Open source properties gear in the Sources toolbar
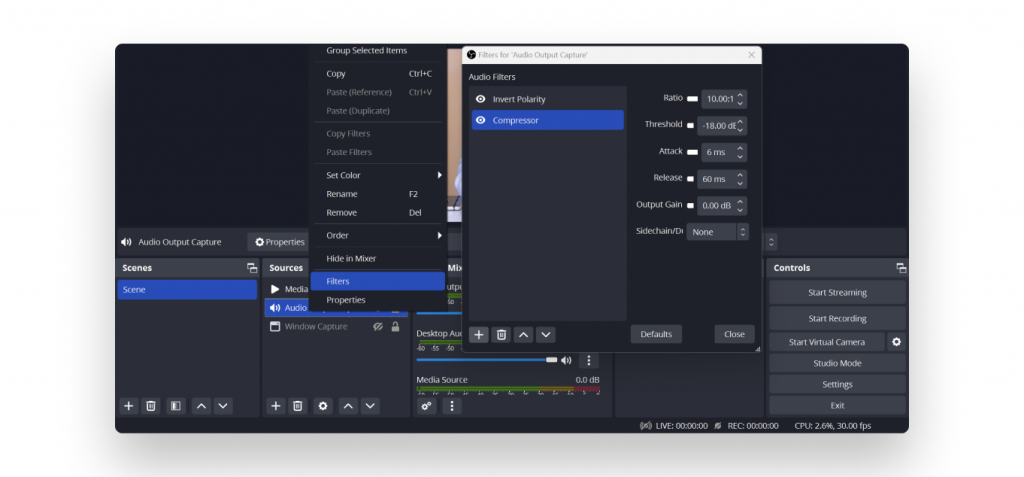This screenshot has height=477, width=1024. [x=323, y=406]
